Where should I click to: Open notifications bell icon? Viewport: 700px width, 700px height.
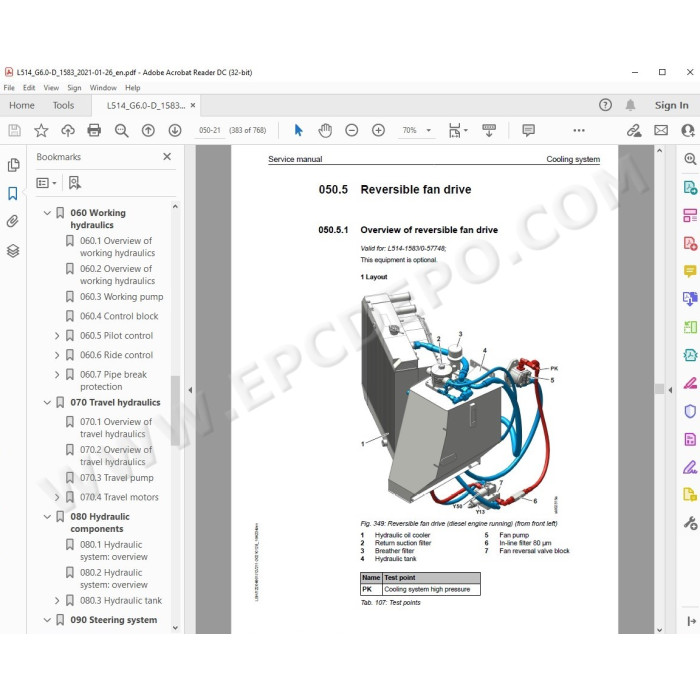(630, 105)
